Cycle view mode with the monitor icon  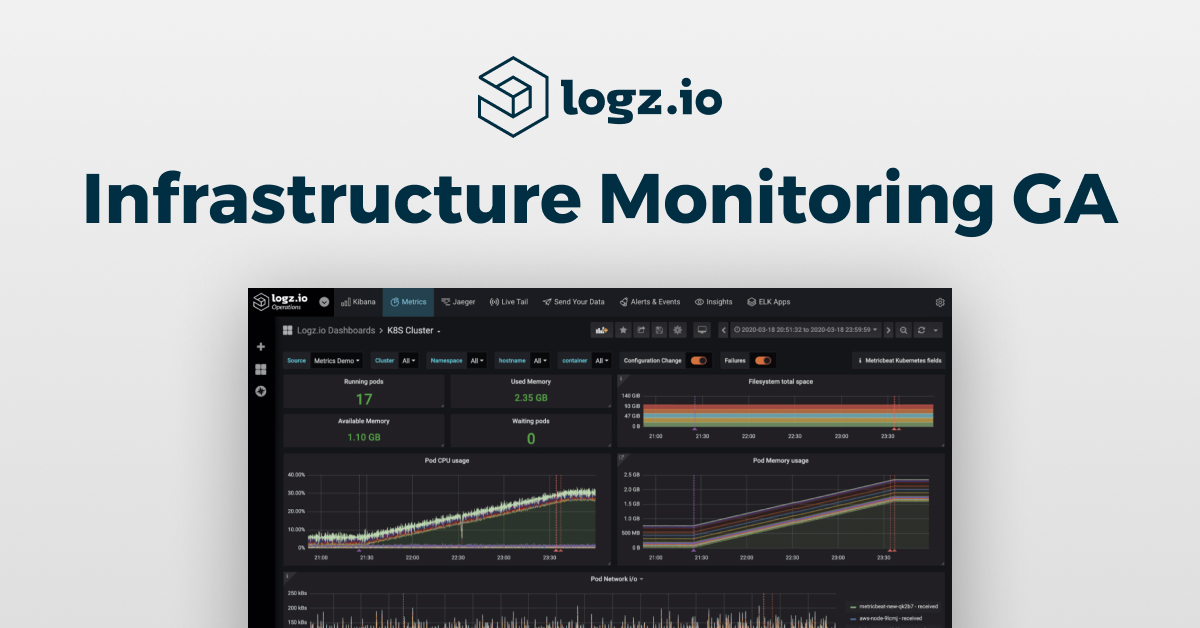(x=702, y=330)
